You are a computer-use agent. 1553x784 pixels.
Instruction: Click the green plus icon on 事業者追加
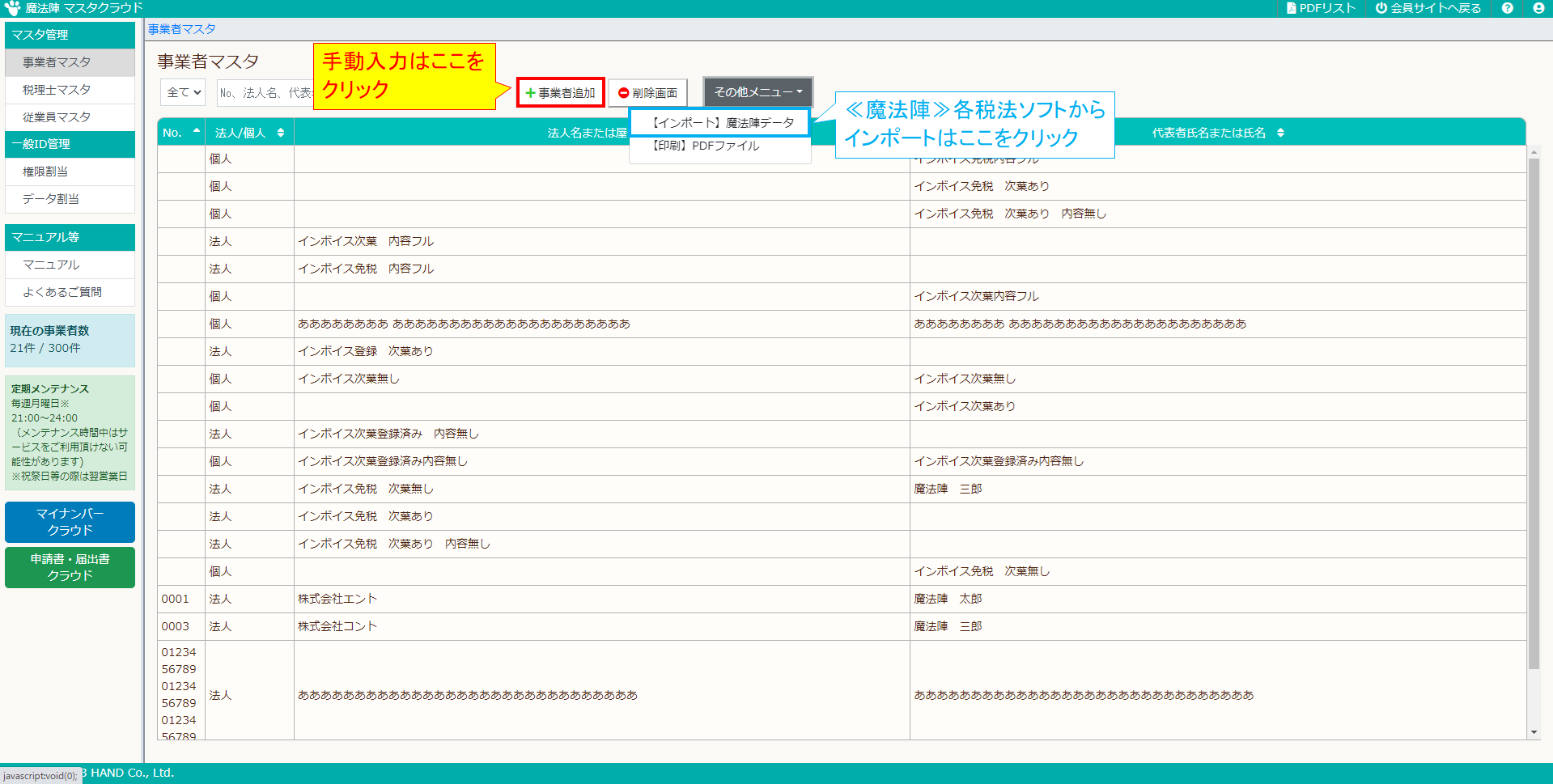tap(530, 93)
